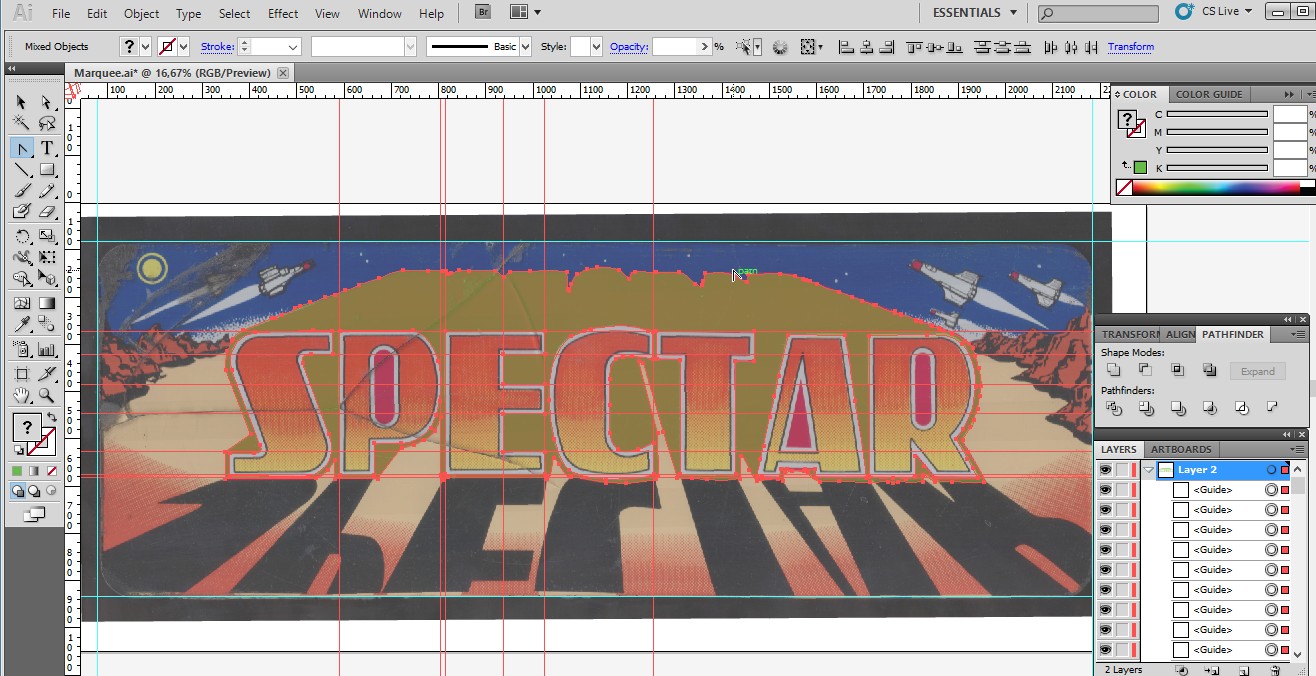Open the Object menu
The height and width of the screenshot is (676, 1316).
(141, 14)
